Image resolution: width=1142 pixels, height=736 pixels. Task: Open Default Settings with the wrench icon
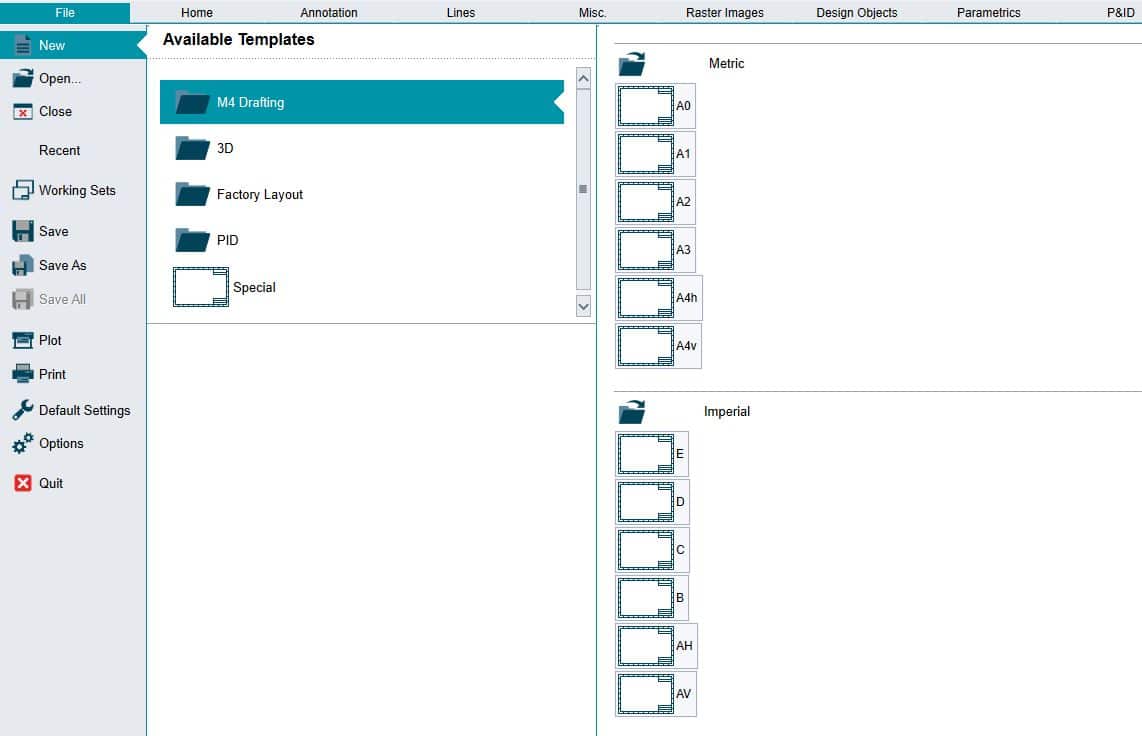tap(22, 410)
